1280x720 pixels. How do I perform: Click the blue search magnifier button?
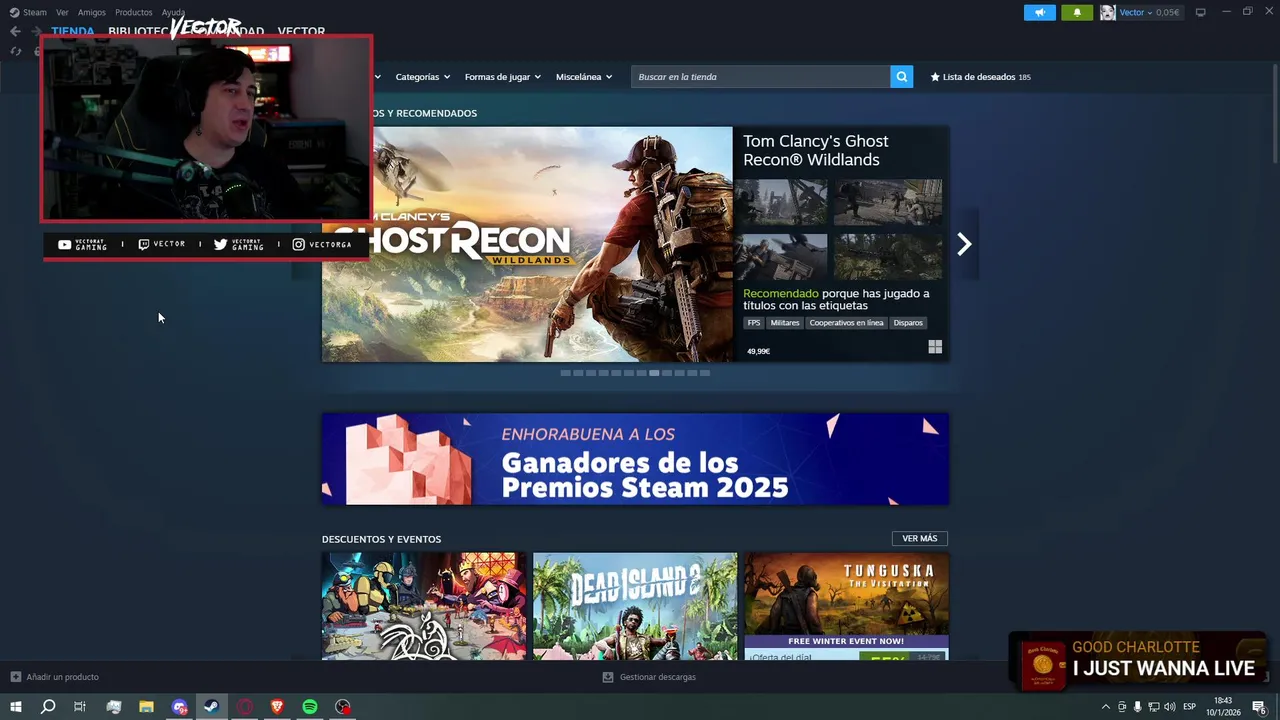(x=901, y=77)
